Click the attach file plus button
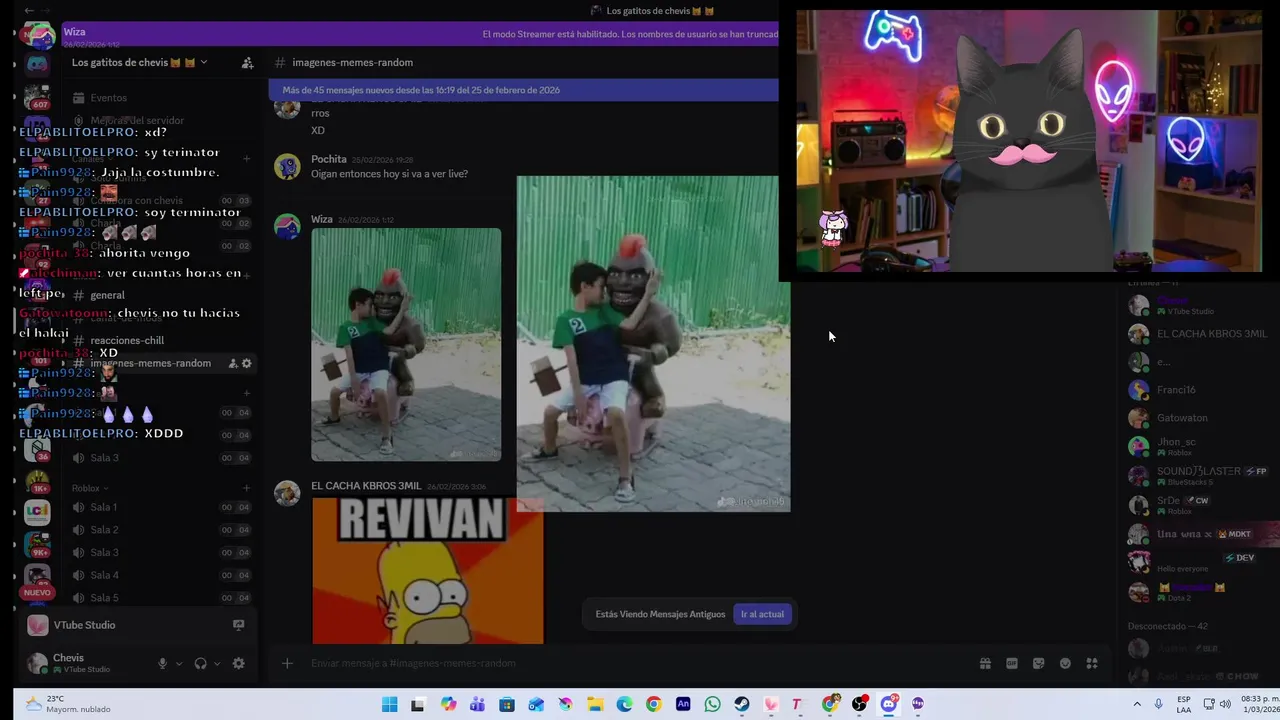This screenshot has height=720, width=1280. coord(287,663)
